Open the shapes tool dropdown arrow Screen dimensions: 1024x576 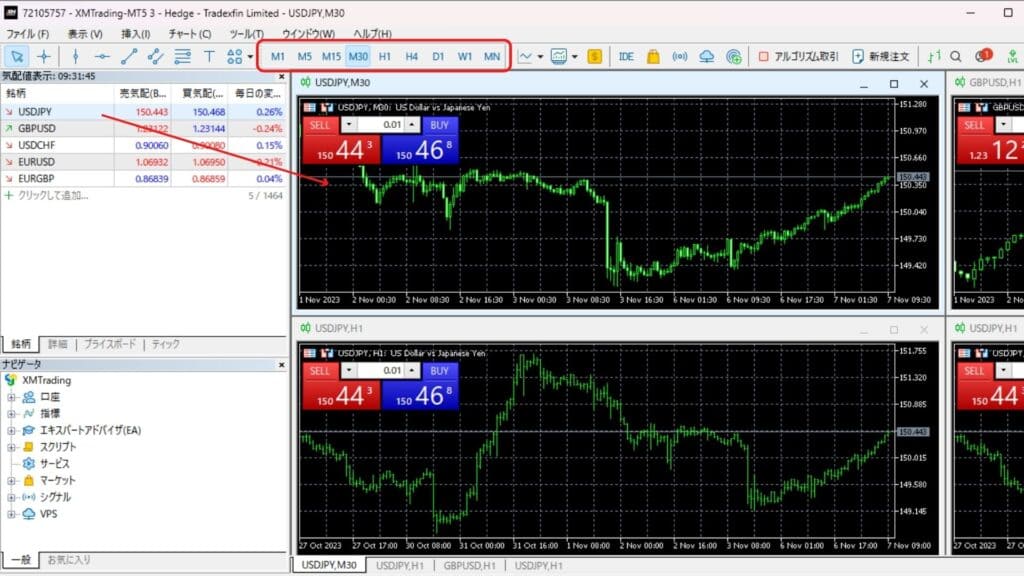point(250,57)
